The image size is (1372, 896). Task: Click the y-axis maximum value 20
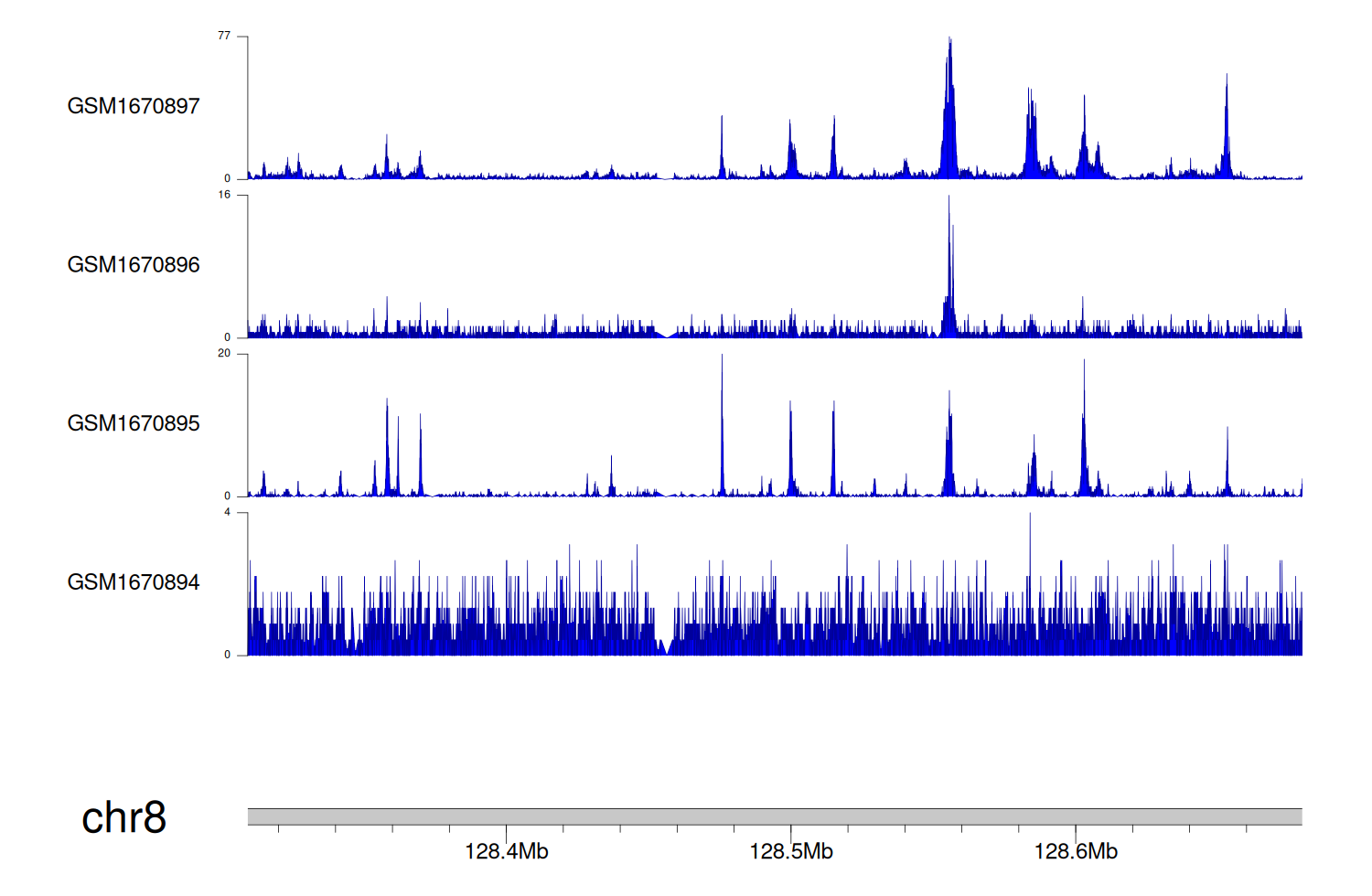click(x=224, y=354)
